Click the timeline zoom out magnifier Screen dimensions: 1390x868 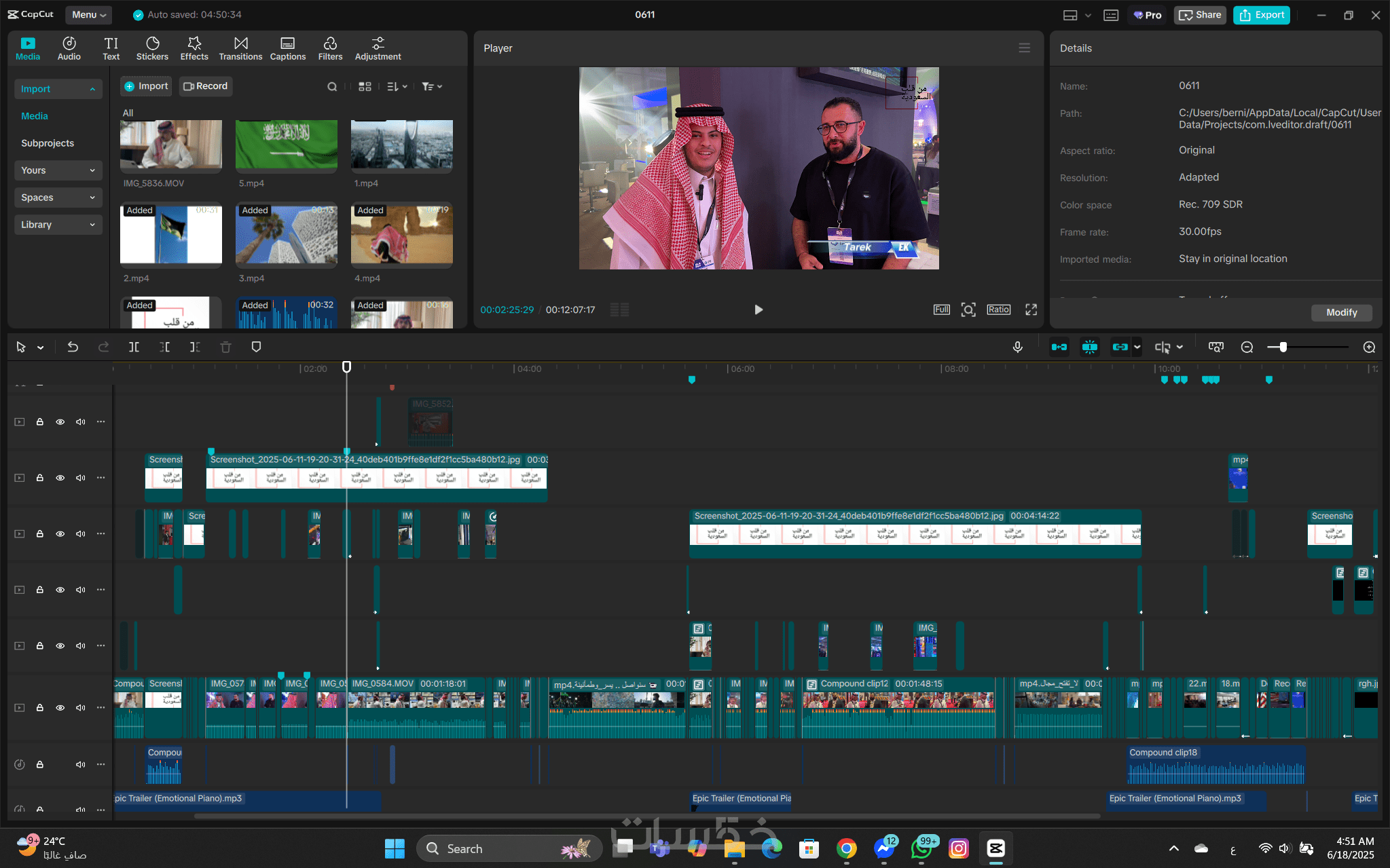coord(1247,347)
